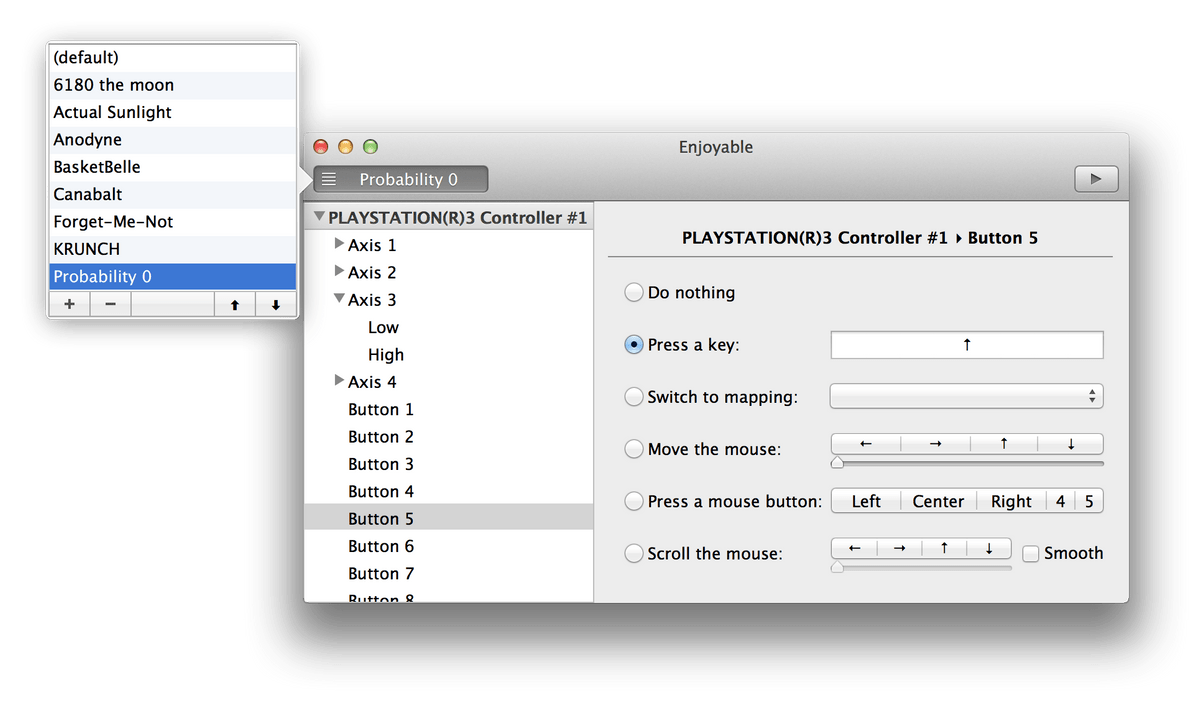Select the Actual Sunlight mapping
The width and height of the screenshot is (1200, 701).
[x=172, y=112]
